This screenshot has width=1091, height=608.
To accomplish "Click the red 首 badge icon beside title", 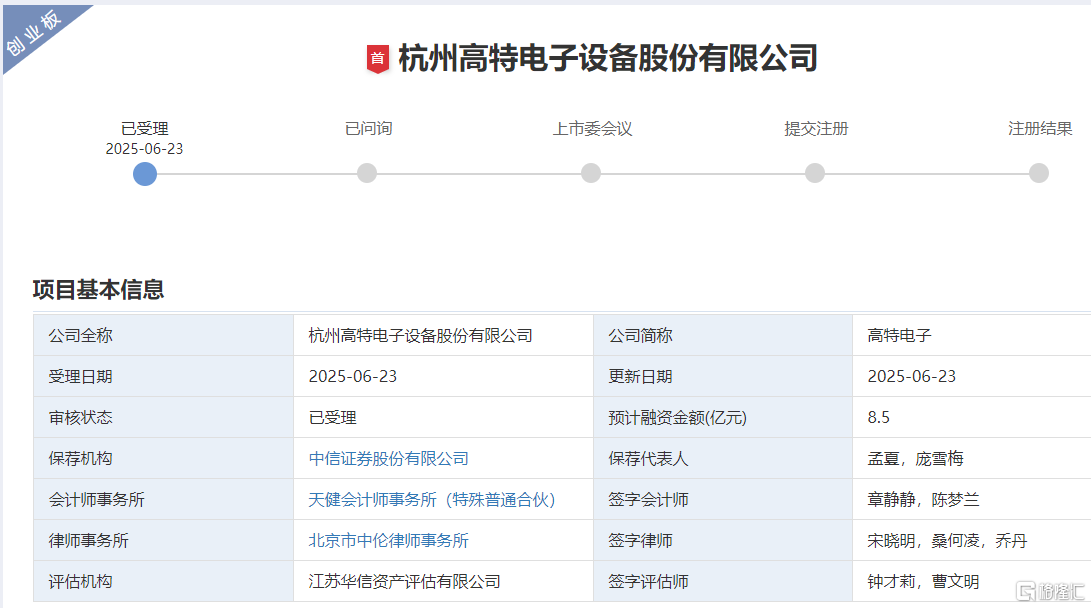I will coord(377,58).
